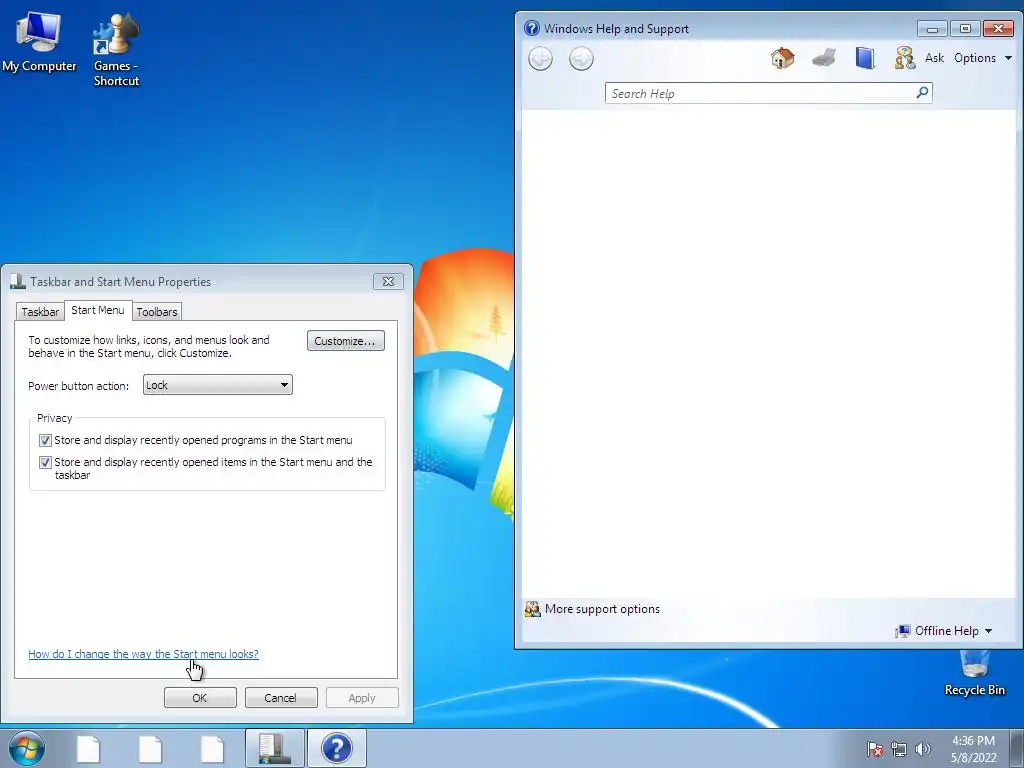Click More support options link

point(602,609)
